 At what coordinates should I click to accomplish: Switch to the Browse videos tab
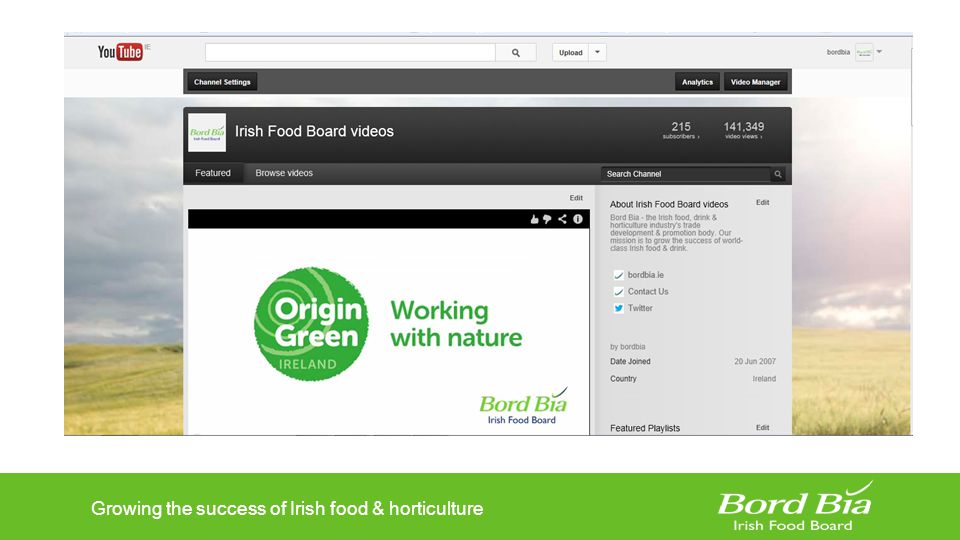[284, 173]
